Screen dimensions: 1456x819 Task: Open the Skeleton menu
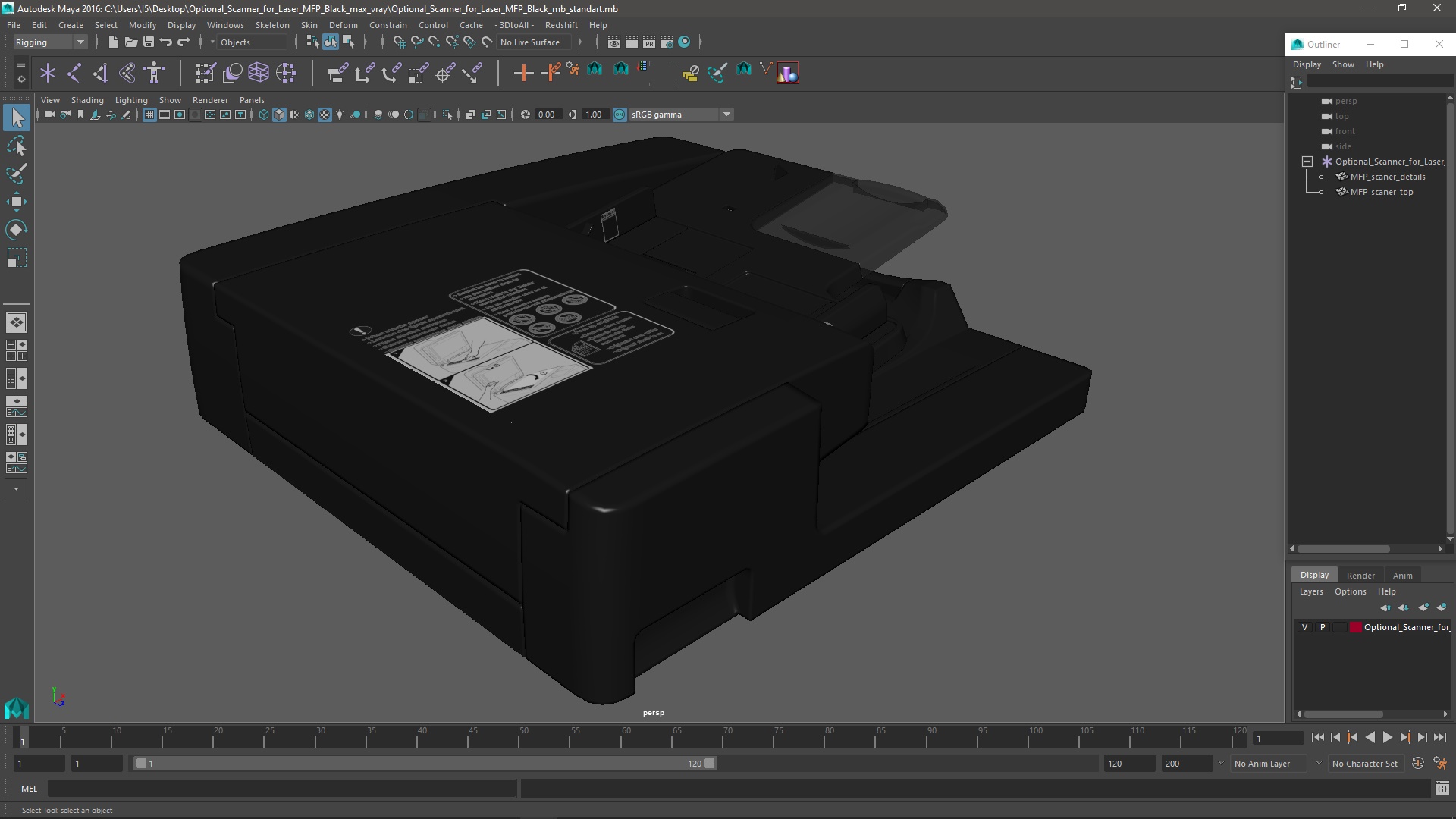pyautogui.click(x=271, y=25)
